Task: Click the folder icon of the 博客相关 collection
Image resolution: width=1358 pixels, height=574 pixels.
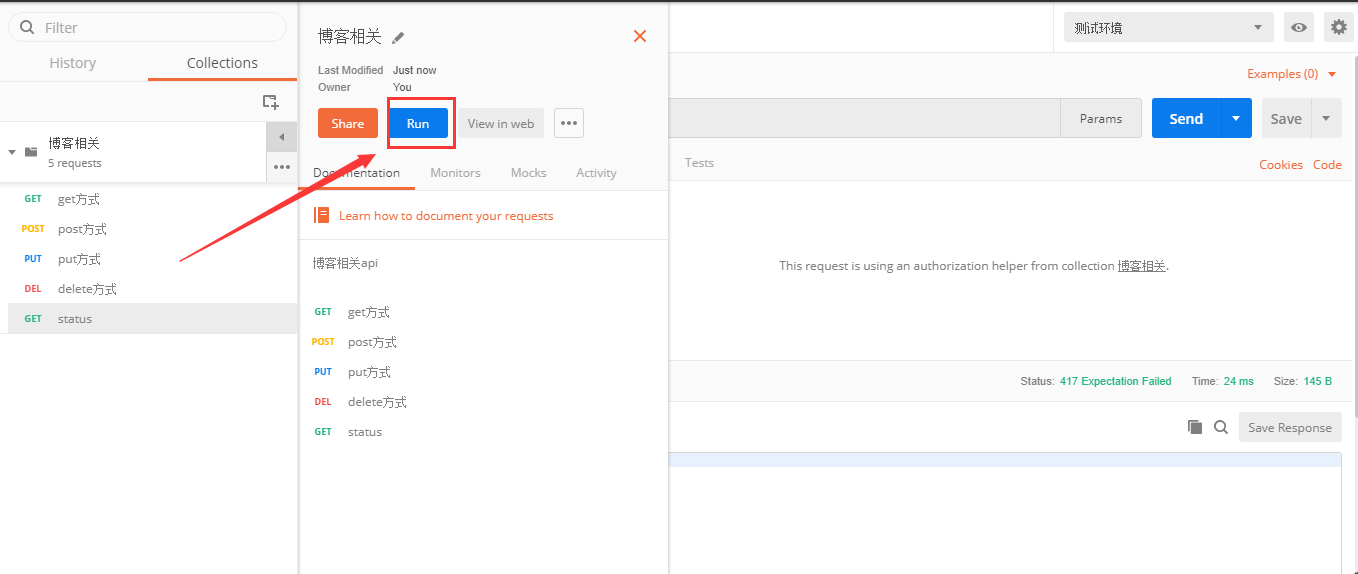Action: 31,152
